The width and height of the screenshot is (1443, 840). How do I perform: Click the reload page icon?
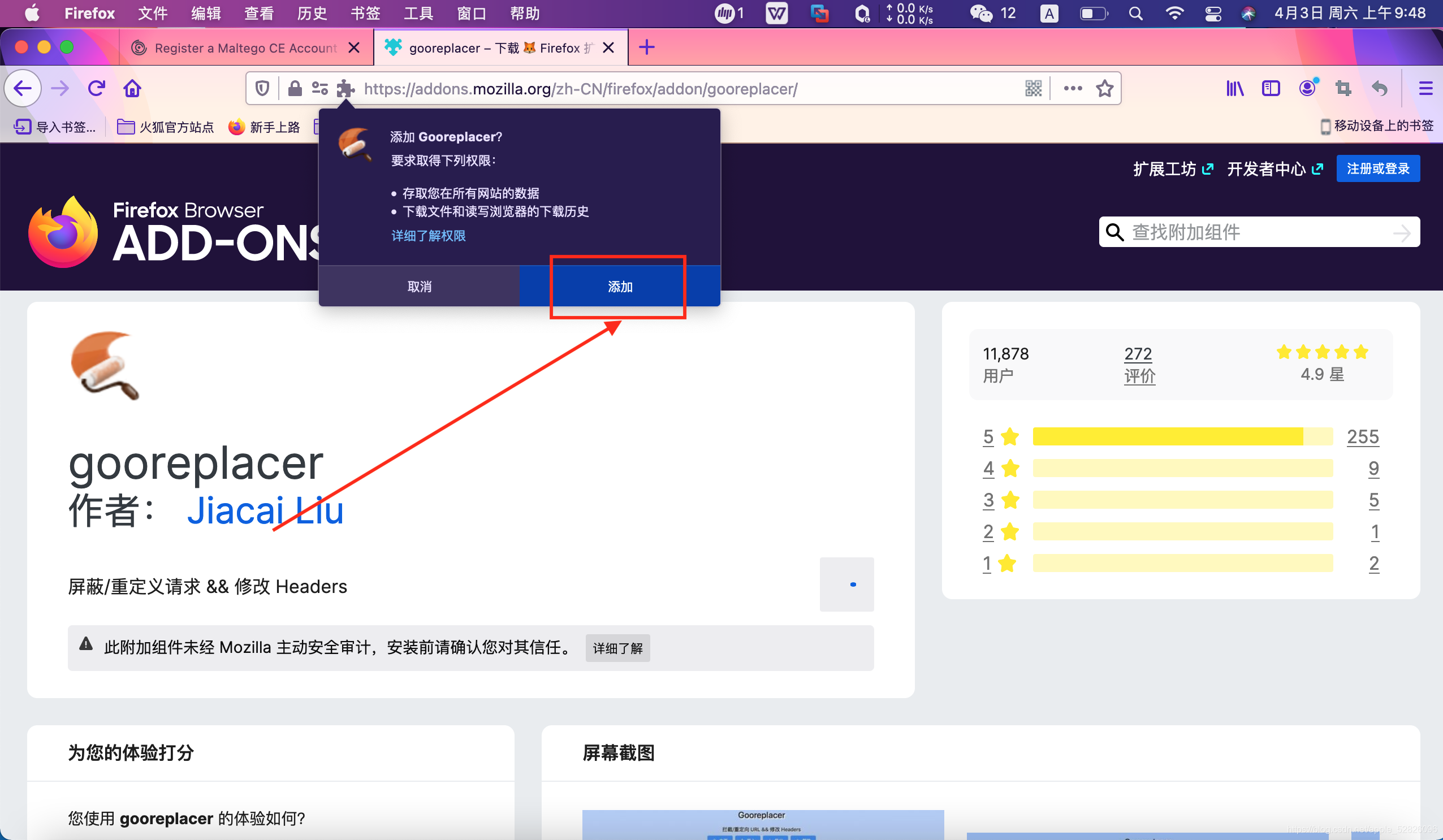point(96,88)
